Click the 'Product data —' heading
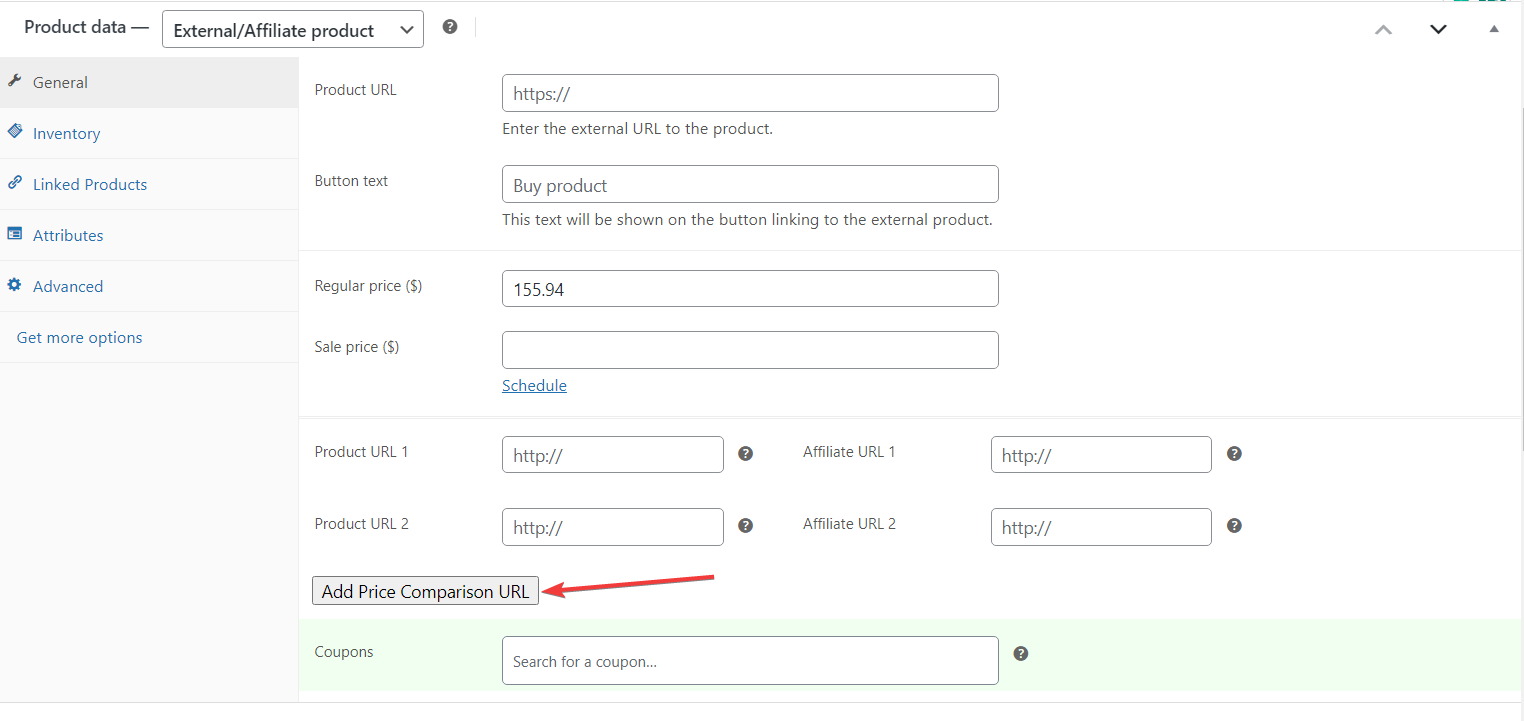1524x721 pixels. pos(87,27)
